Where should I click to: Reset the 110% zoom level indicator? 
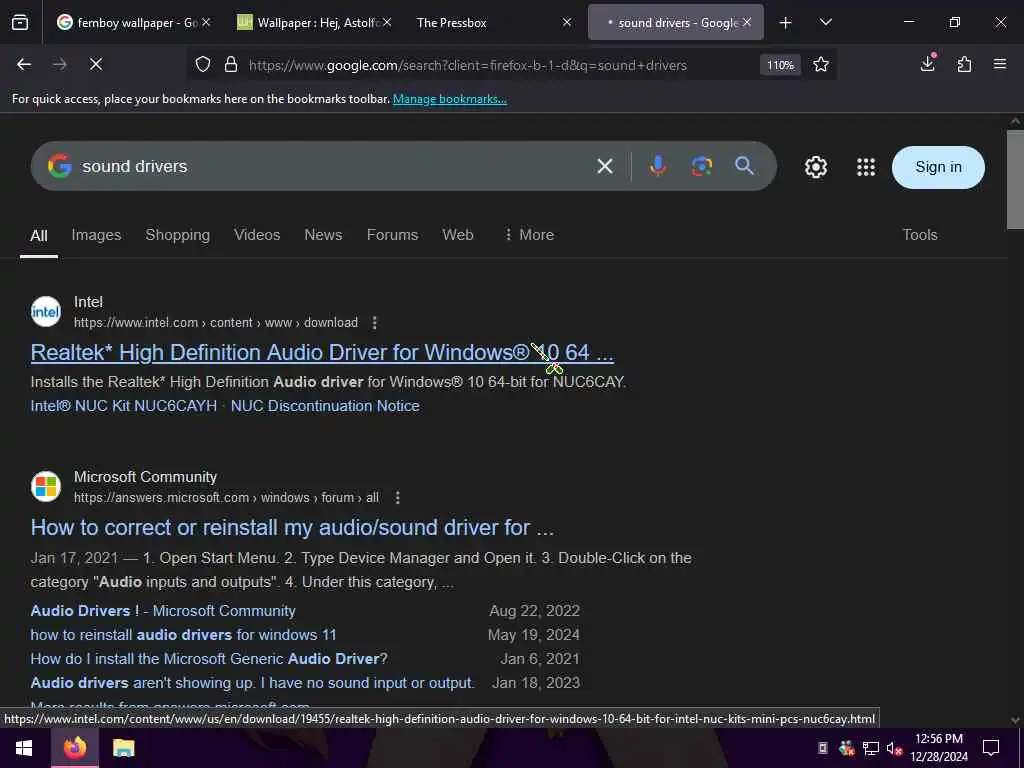[780, 65]
